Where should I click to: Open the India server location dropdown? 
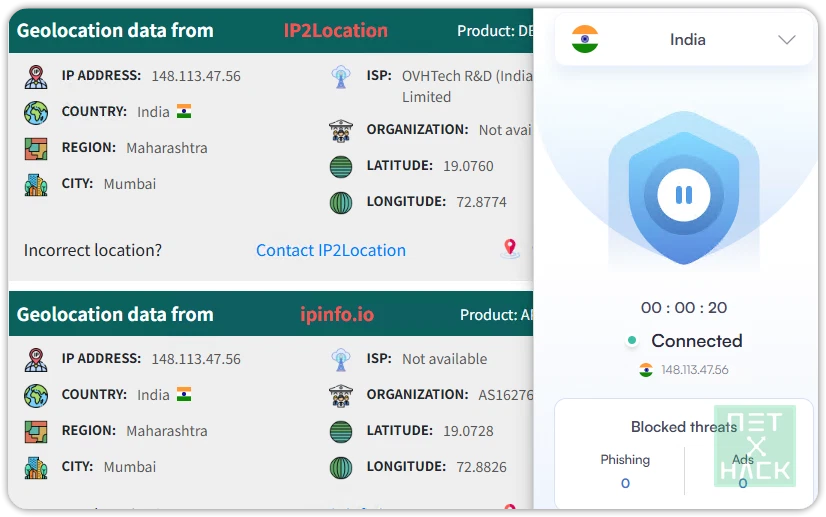point(683,40)
